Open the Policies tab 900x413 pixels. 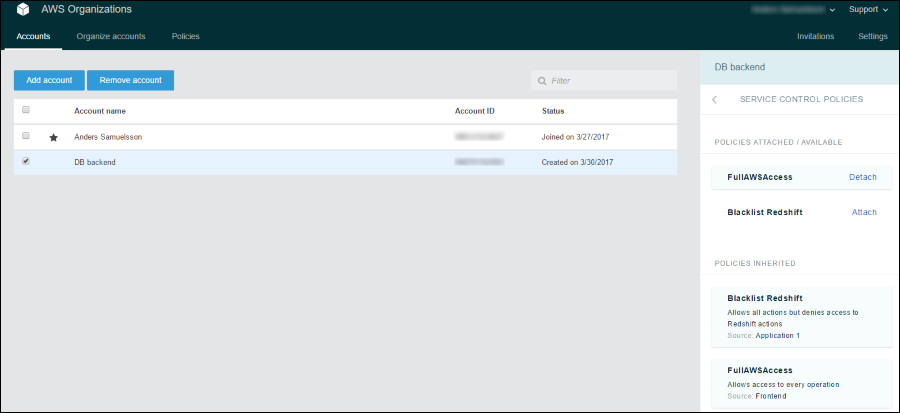coord(185,36)
